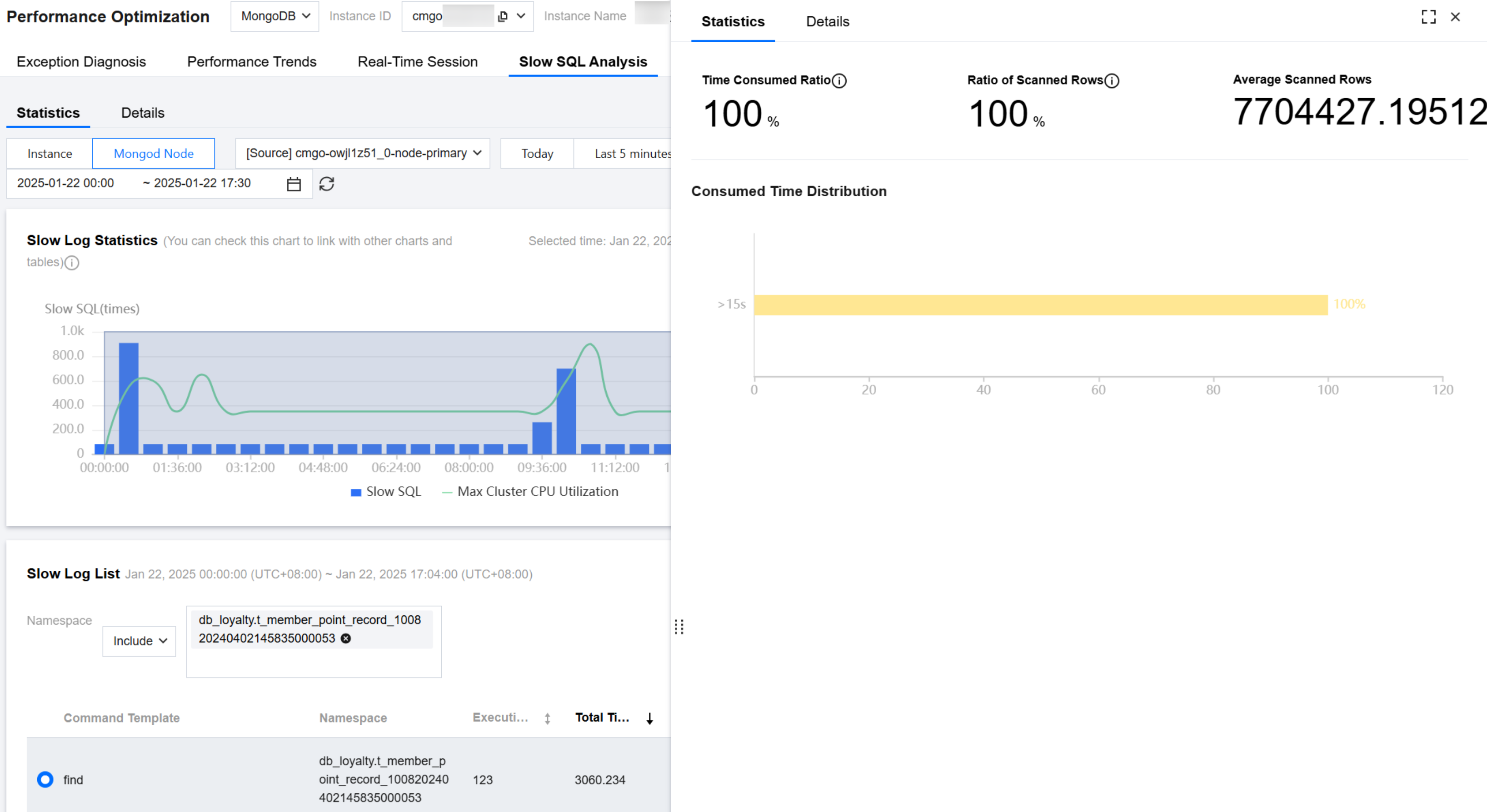Toggle the Slow SQL legend series
The image size is (1487, 812).
pos(386,492)
